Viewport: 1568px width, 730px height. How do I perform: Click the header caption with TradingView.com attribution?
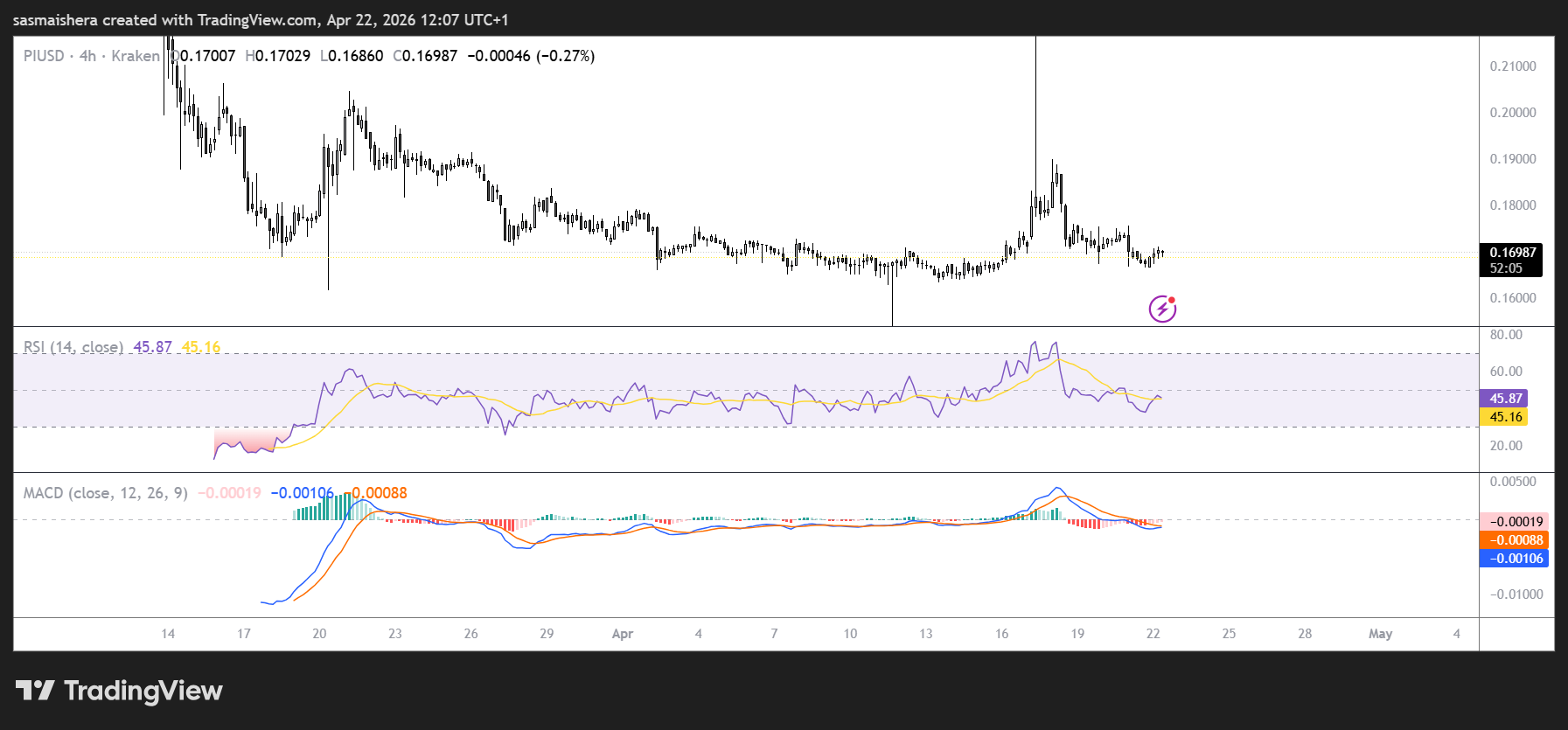pos(261,20)
